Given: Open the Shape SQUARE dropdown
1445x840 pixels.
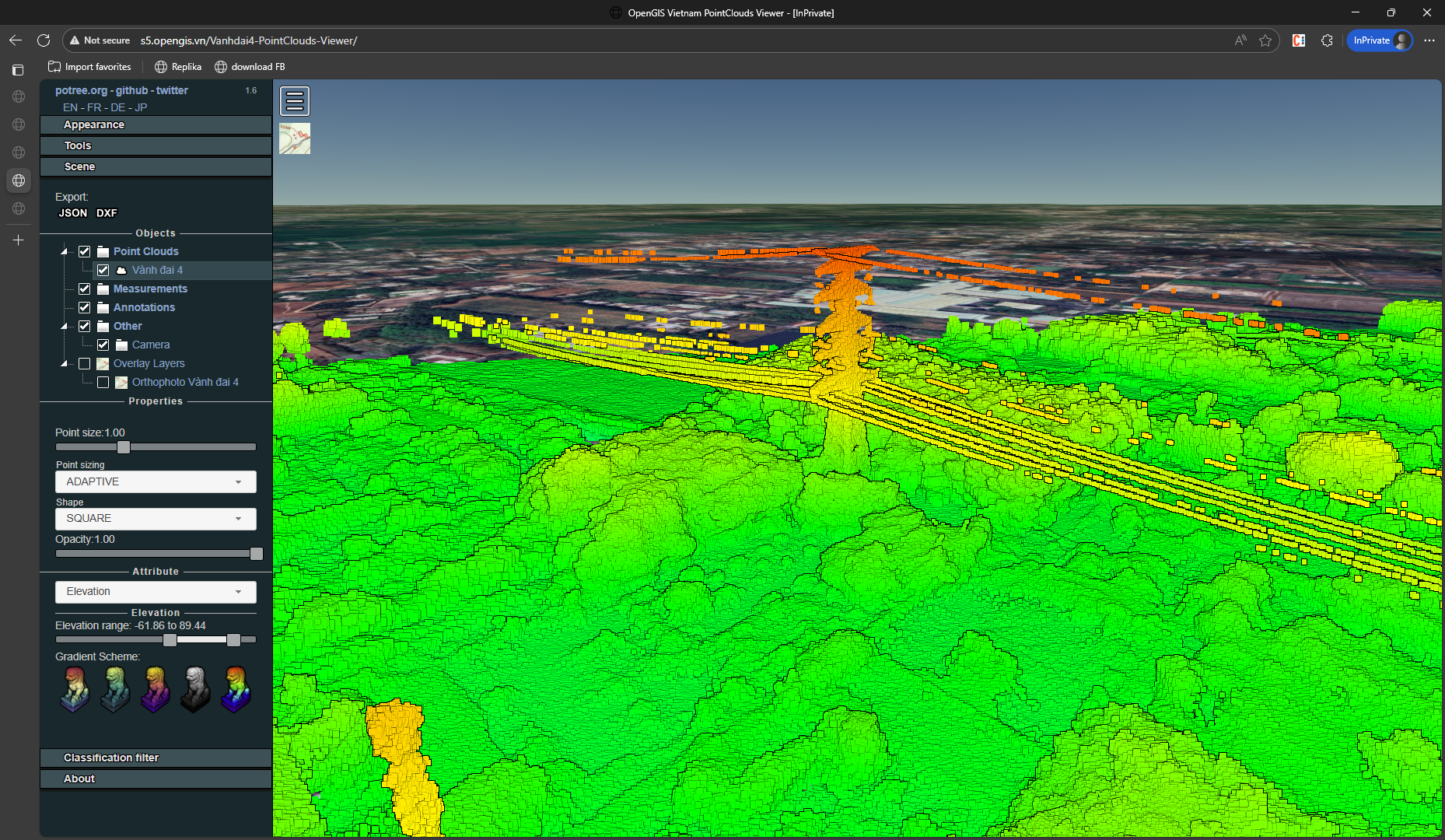Looking at the screenshot, I should coord(156,519).
